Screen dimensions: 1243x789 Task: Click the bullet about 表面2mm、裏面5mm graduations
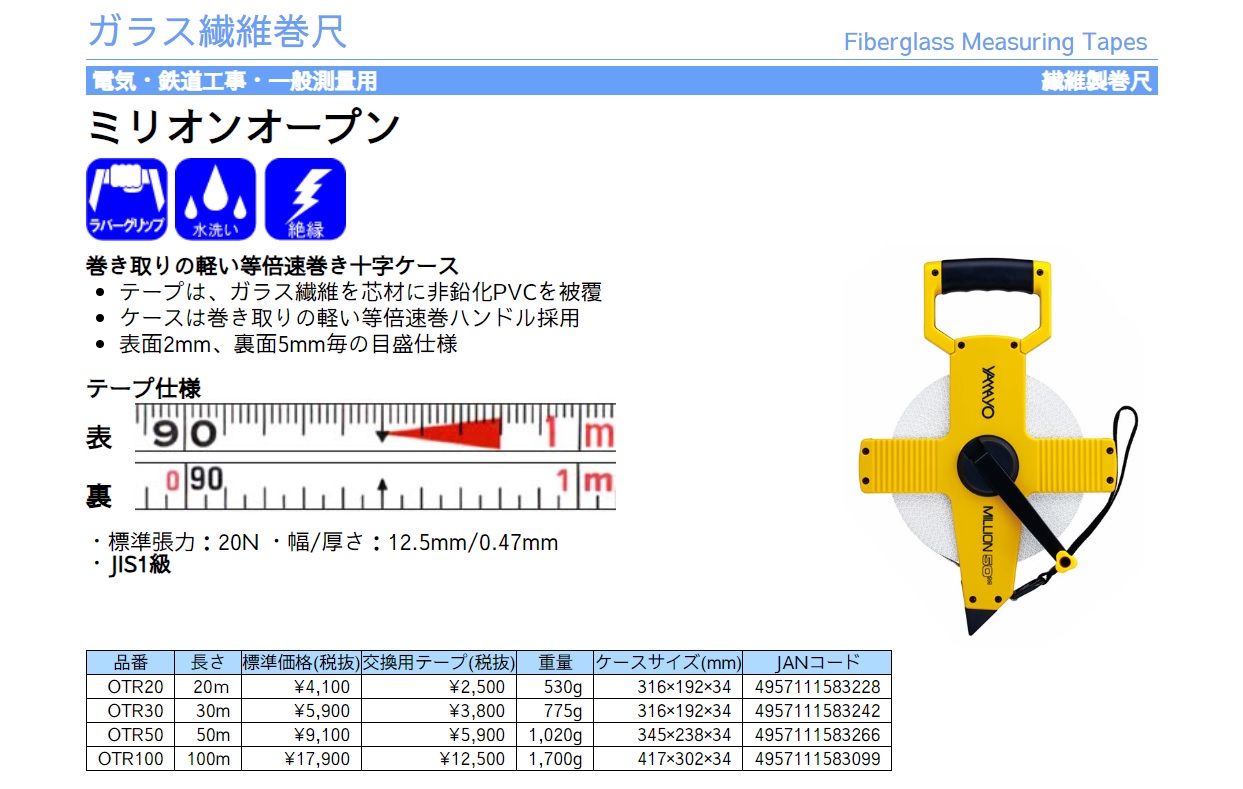288,344
